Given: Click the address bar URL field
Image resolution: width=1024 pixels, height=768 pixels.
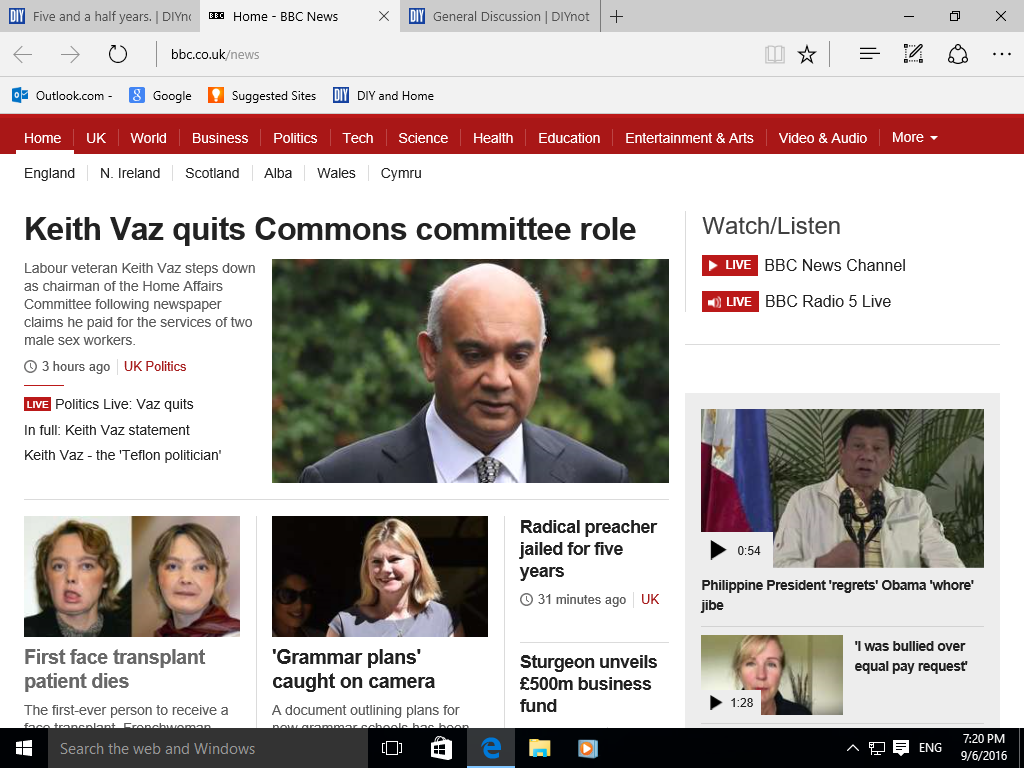Looking at the screenshot, I should [450, 54].
